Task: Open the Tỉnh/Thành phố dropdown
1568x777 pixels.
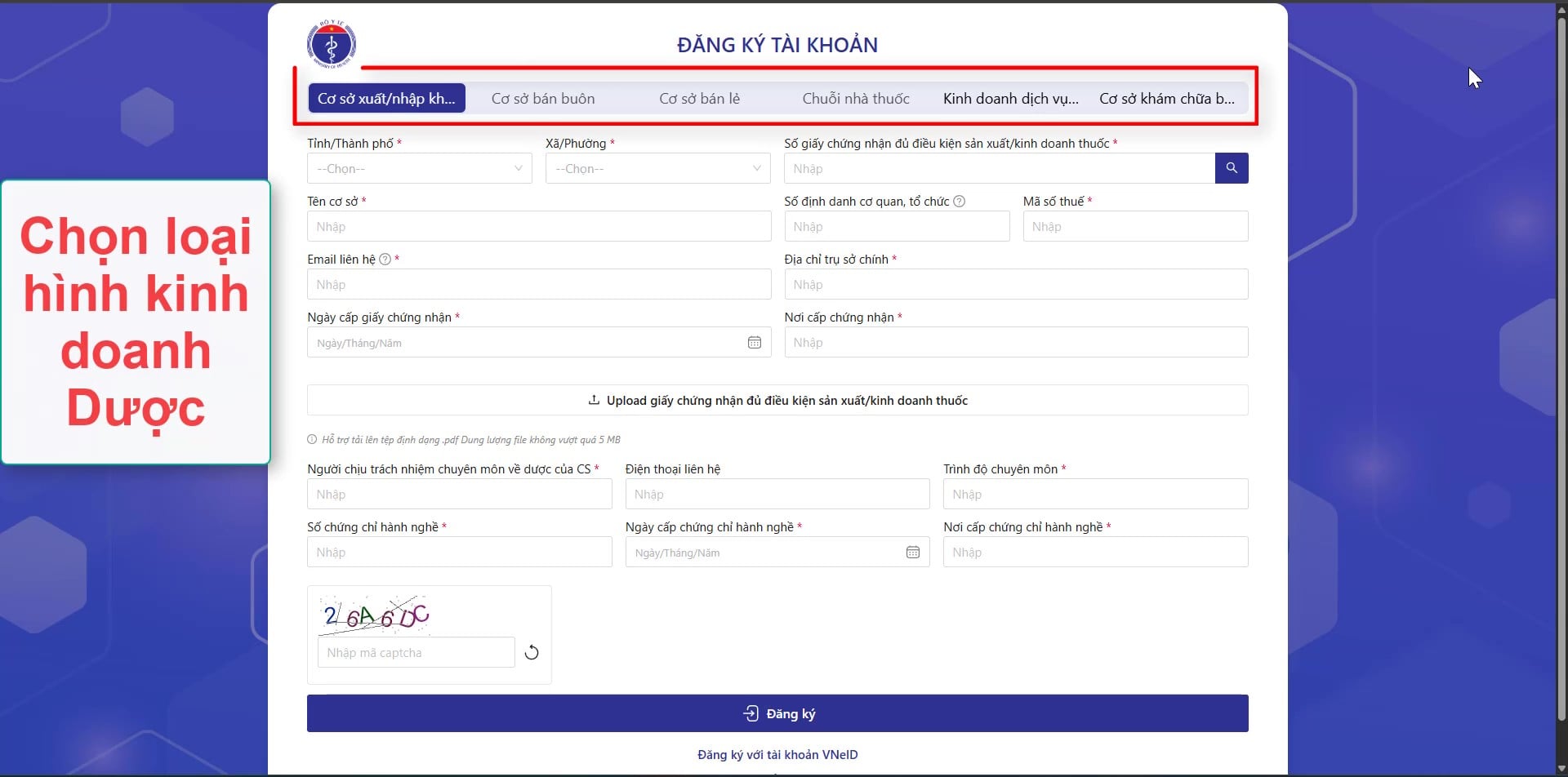Action: pos(420,168)
